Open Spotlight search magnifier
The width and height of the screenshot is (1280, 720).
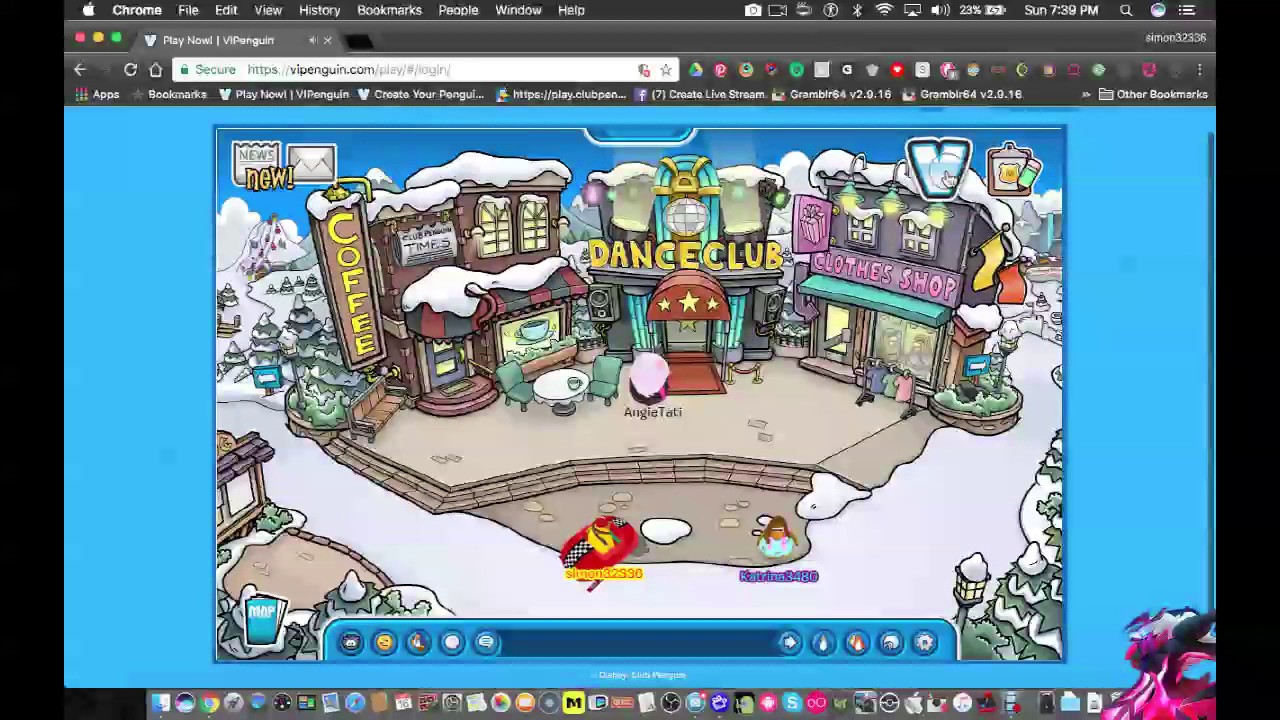1126,10
